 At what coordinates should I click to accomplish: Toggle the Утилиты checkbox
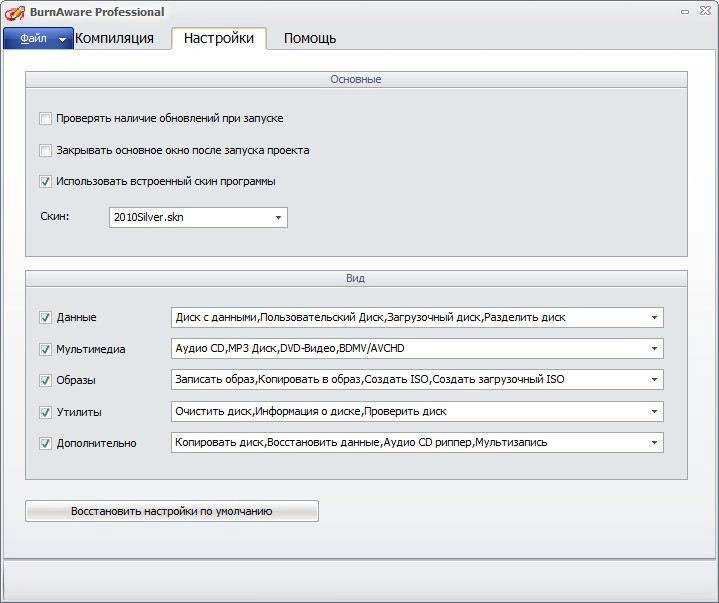pyautogui.click(x=45, y=412)
